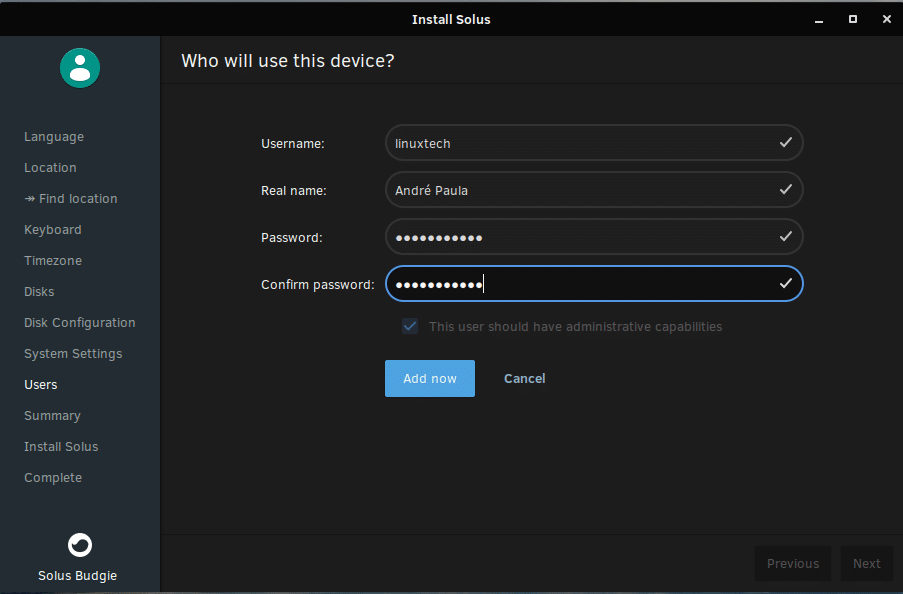Click the 'Solus Budgie' text in sidebar
The image size is (903, 594).
(x=78, y=576)
